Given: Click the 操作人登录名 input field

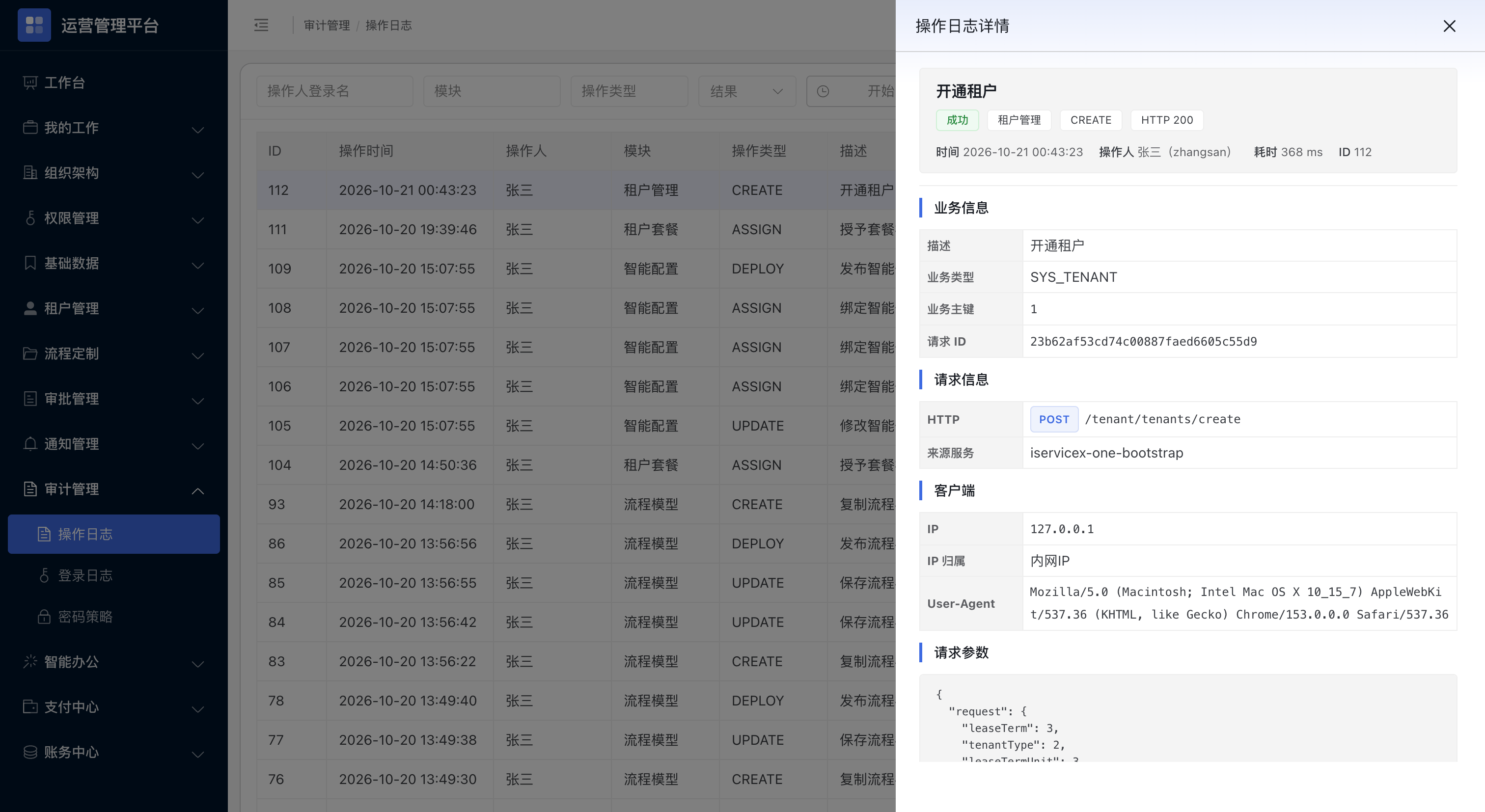Looking at the screenshot, I should click(x=334, y=91).
